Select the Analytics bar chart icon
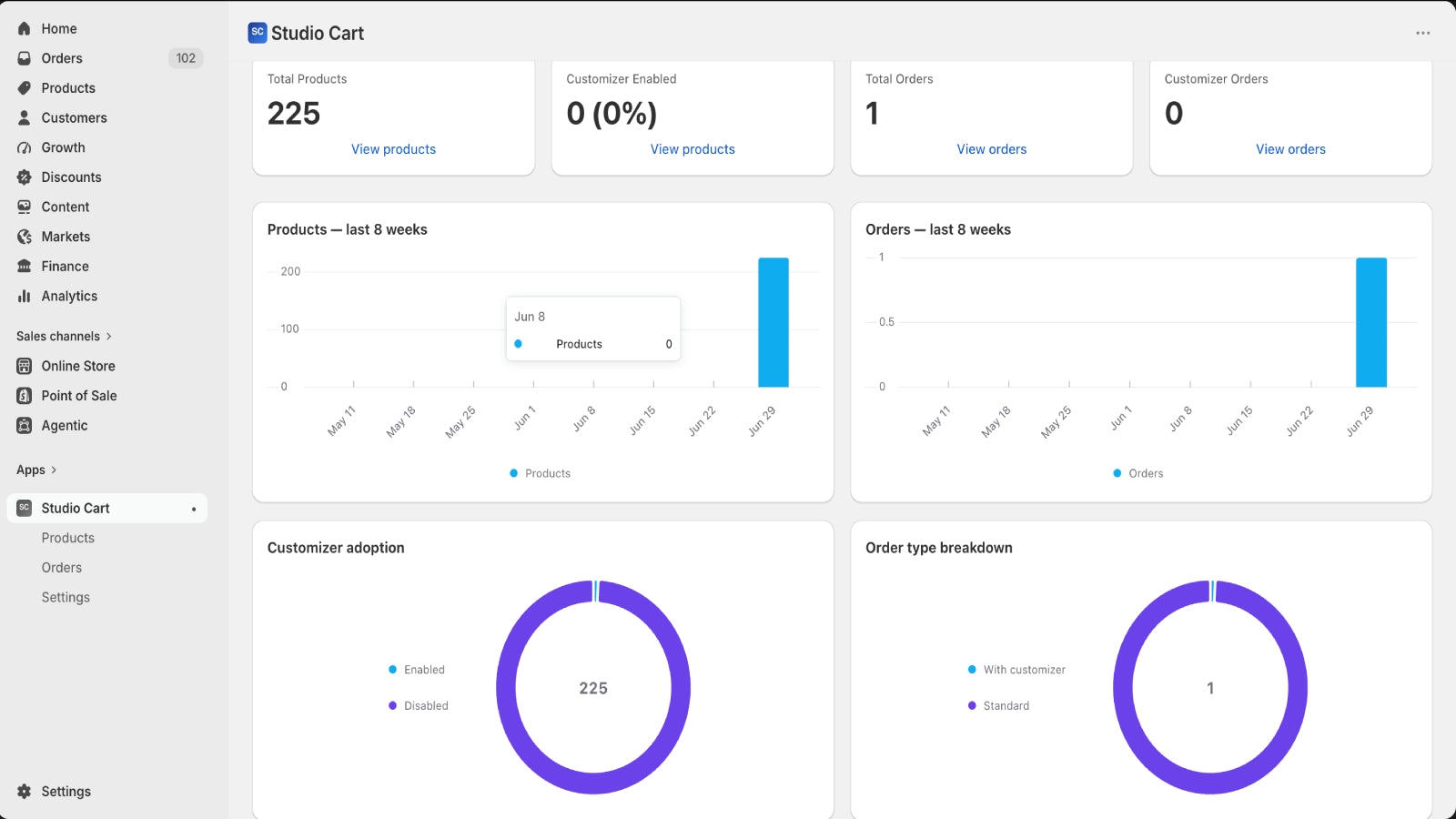Viewport: 1456px width, 819px height. tap(25, 296)
